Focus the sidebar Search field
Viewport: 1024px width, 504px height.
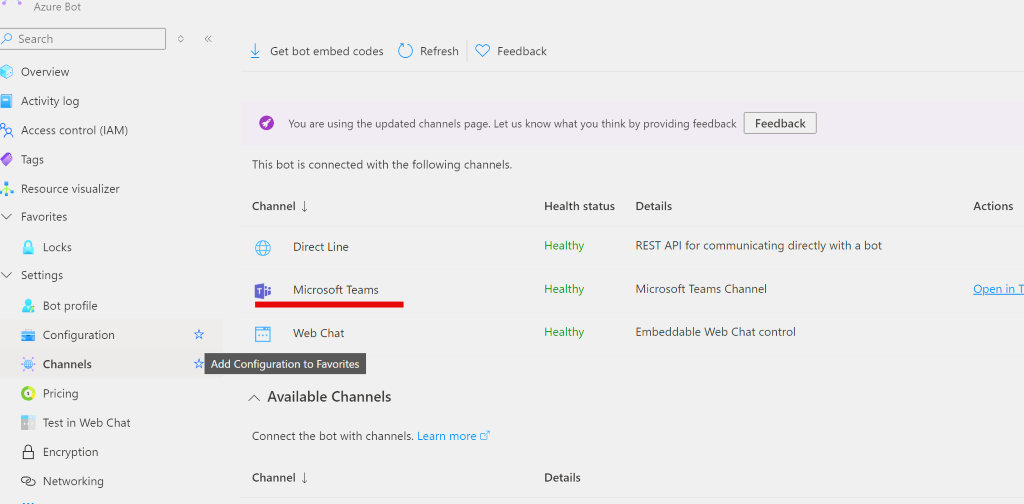83,39
